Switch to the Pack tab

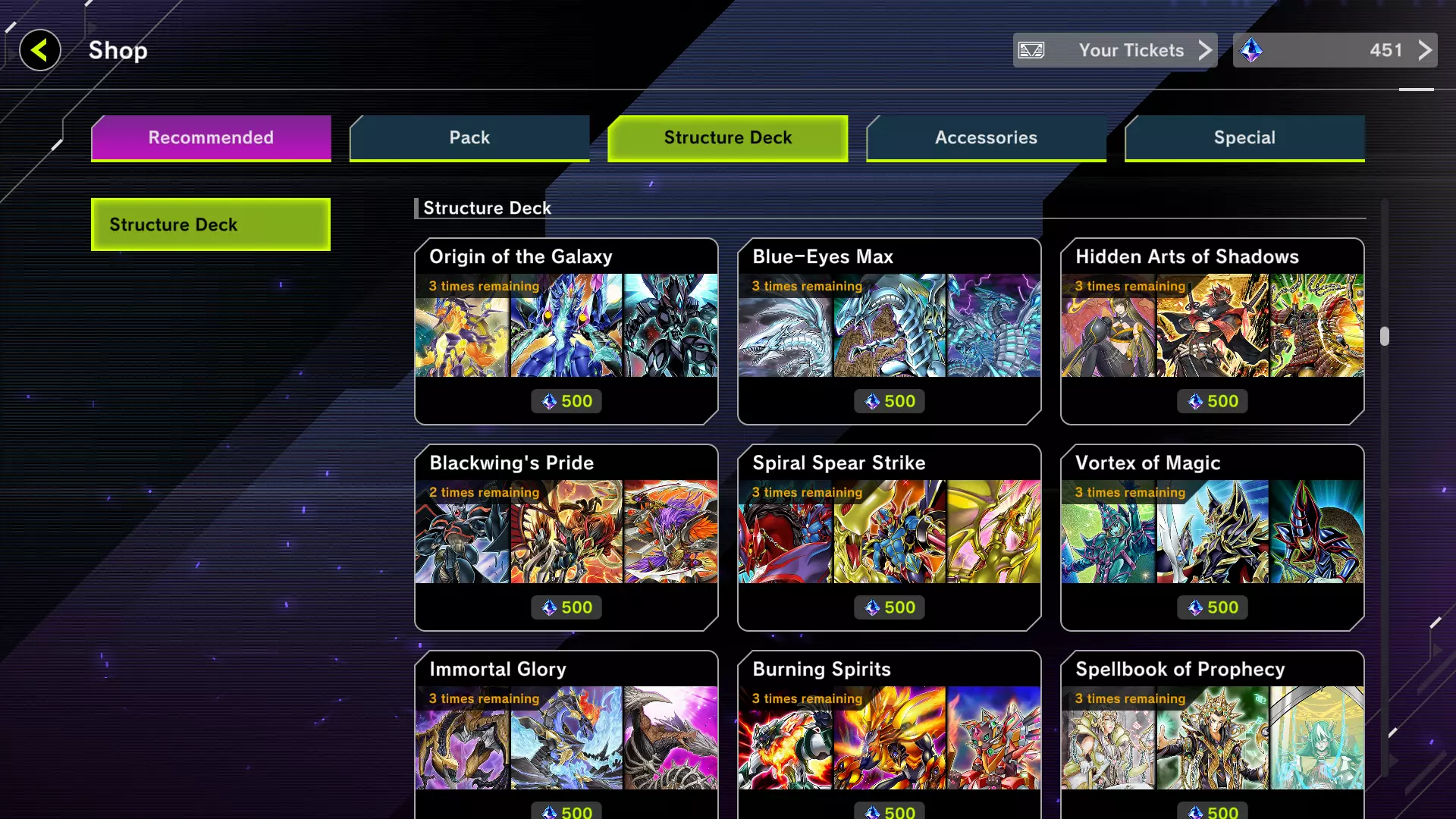click(x=469, y=138)
